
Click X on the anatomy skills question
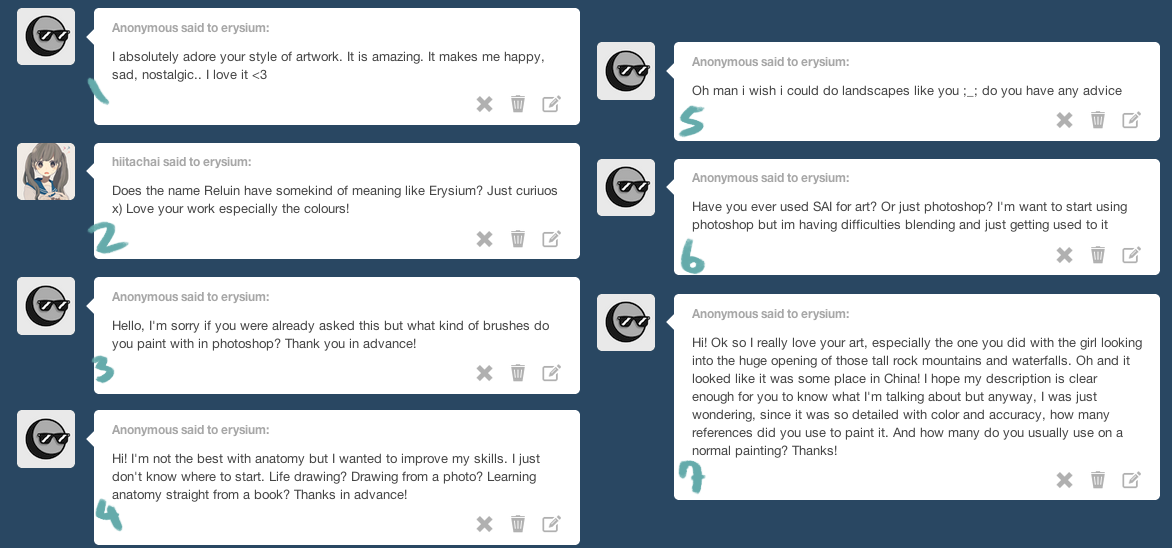click(485, 524)
